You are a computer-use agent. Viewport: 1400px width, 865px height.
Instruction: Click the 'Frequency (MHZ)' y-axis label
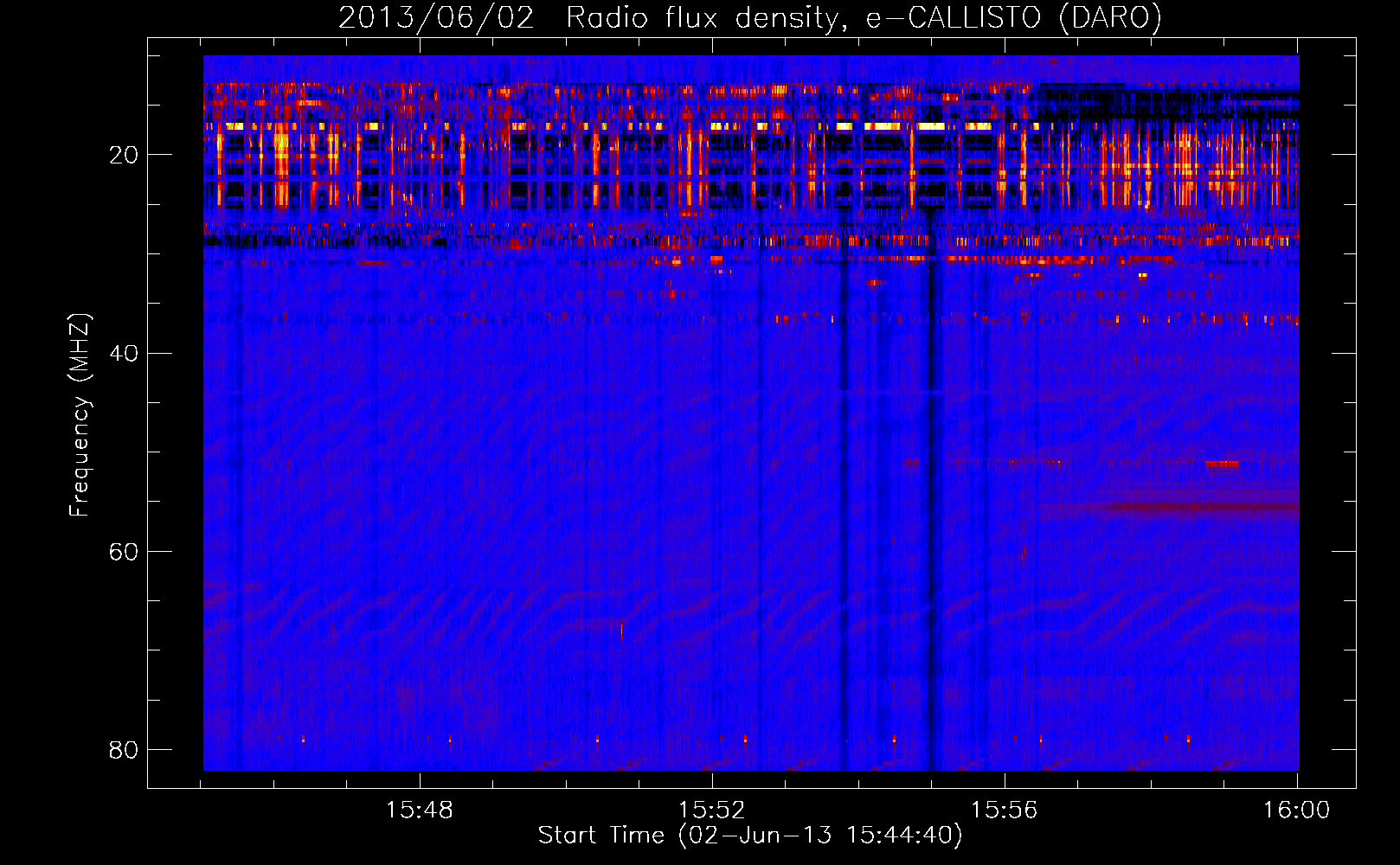click(80, 415)
